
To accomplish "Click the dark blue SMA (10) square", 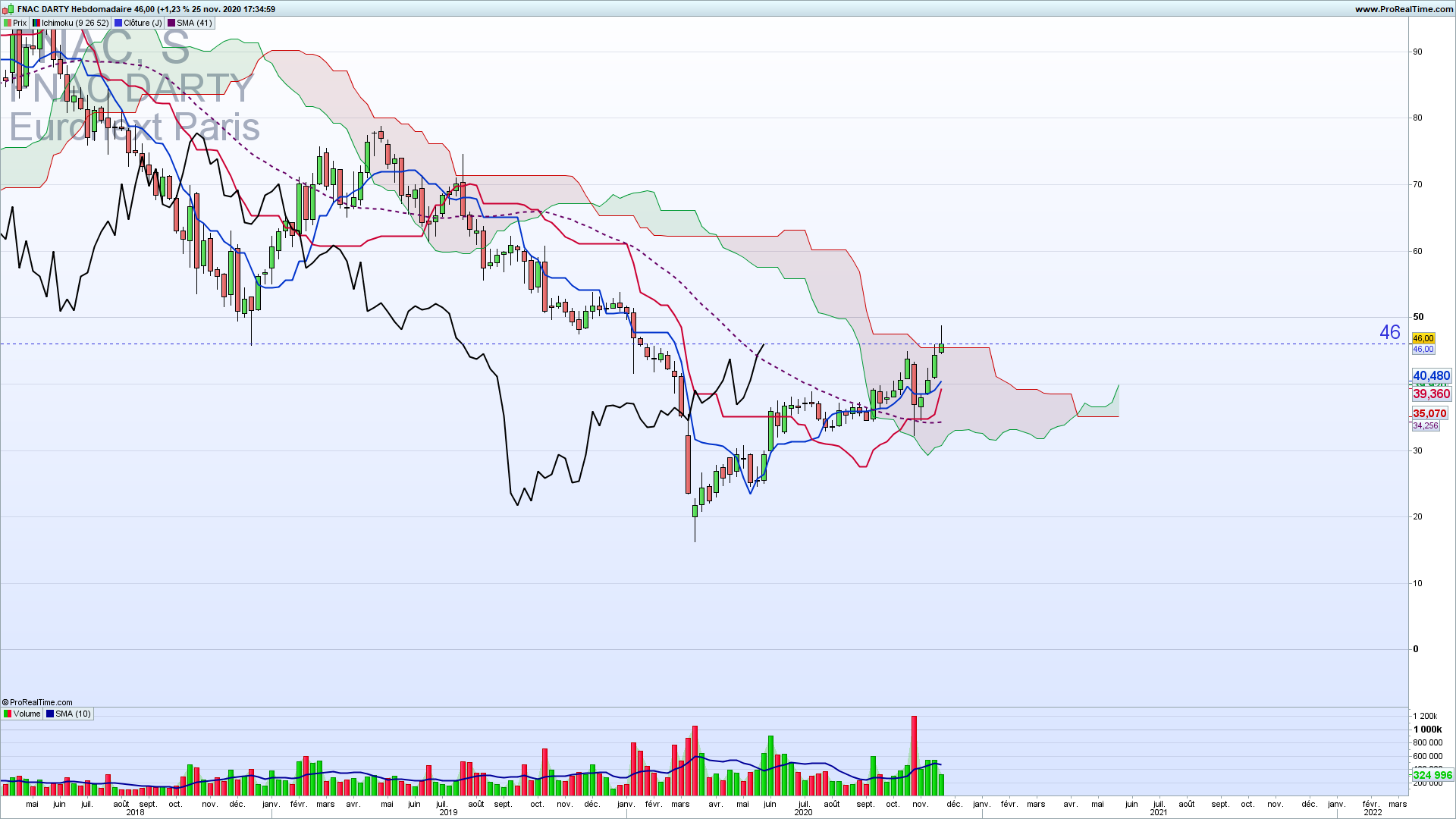I will coord(50,714).
